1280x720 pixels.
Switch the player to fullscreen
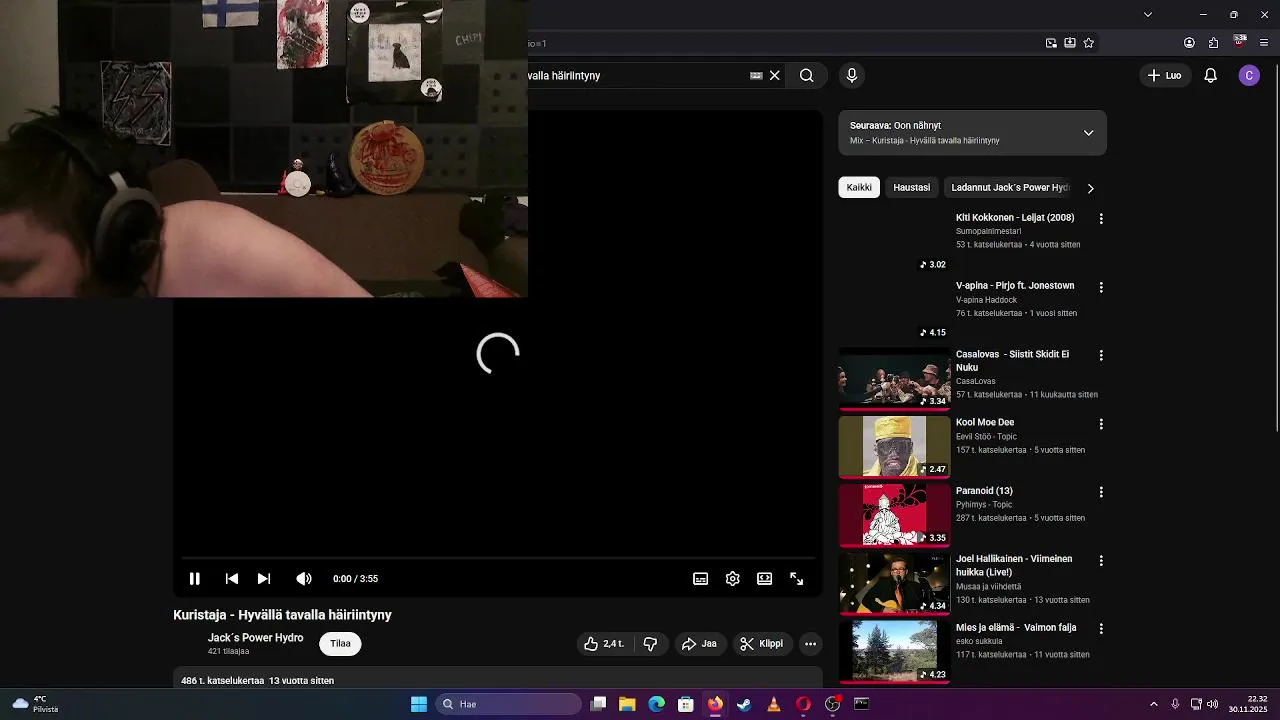click(797, 578)
